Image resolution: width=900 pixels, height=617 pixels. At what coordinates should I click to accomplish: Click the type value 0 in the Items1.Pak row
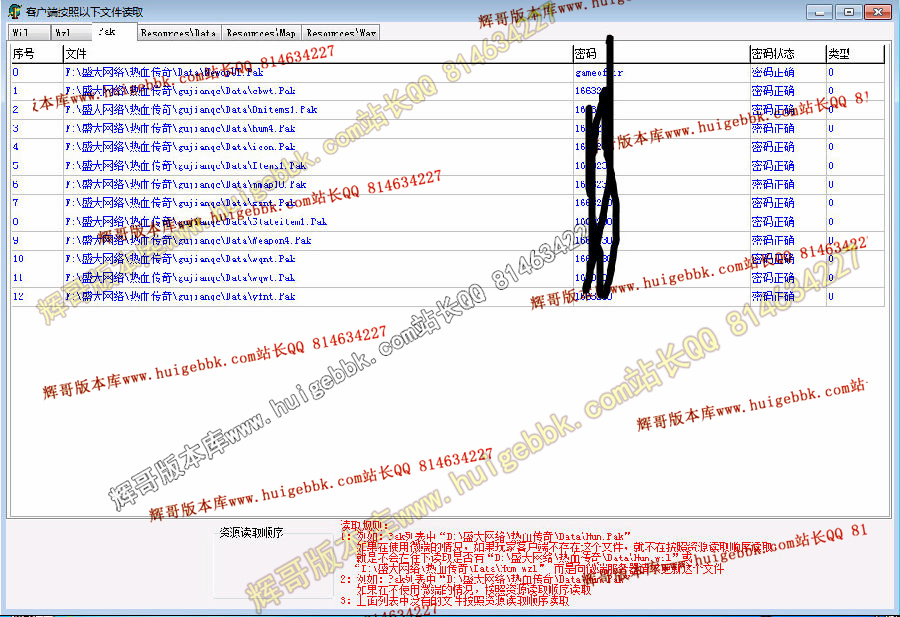[x=831, y=165]
